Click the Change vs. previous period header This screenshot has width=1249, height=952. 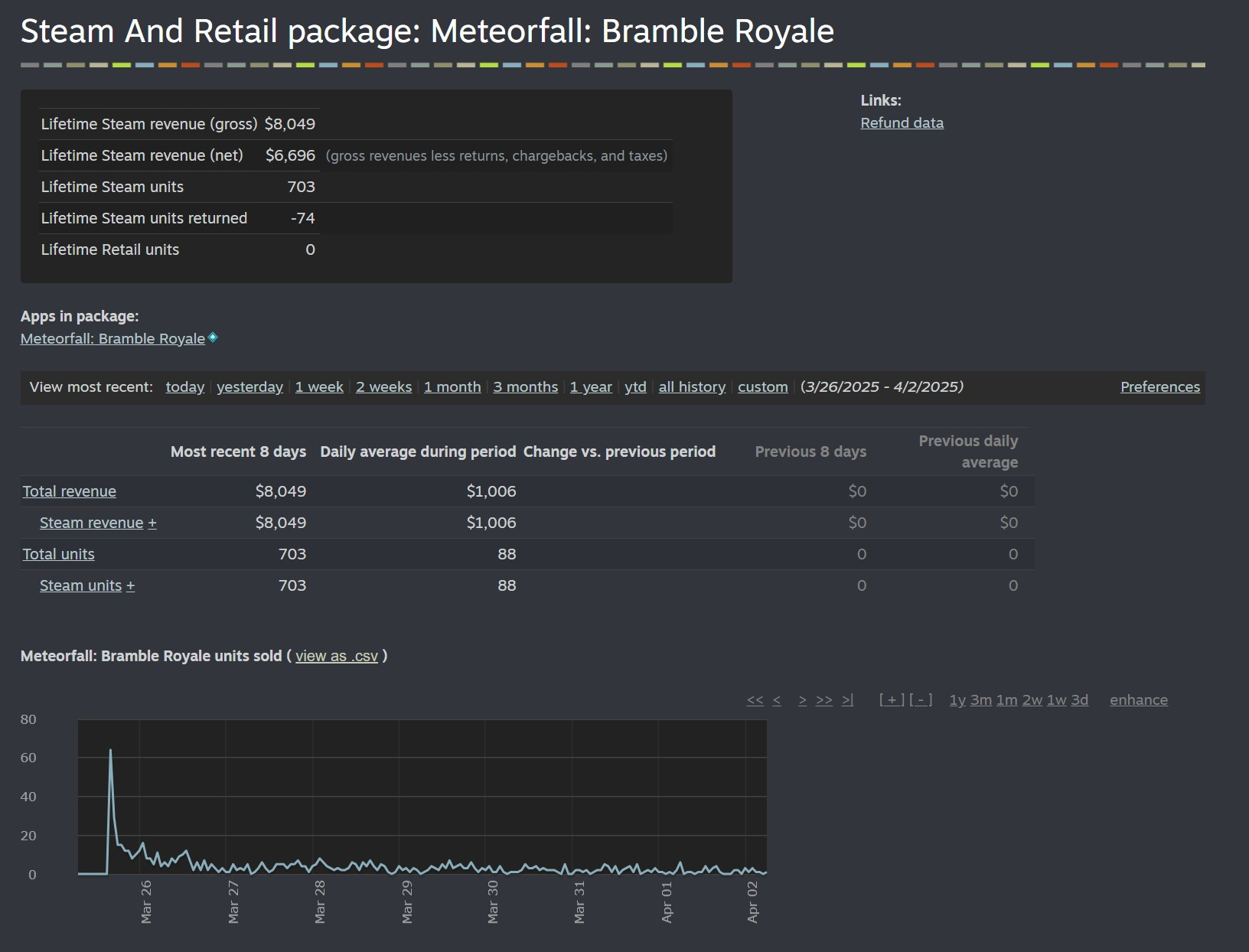click(619, 452)
